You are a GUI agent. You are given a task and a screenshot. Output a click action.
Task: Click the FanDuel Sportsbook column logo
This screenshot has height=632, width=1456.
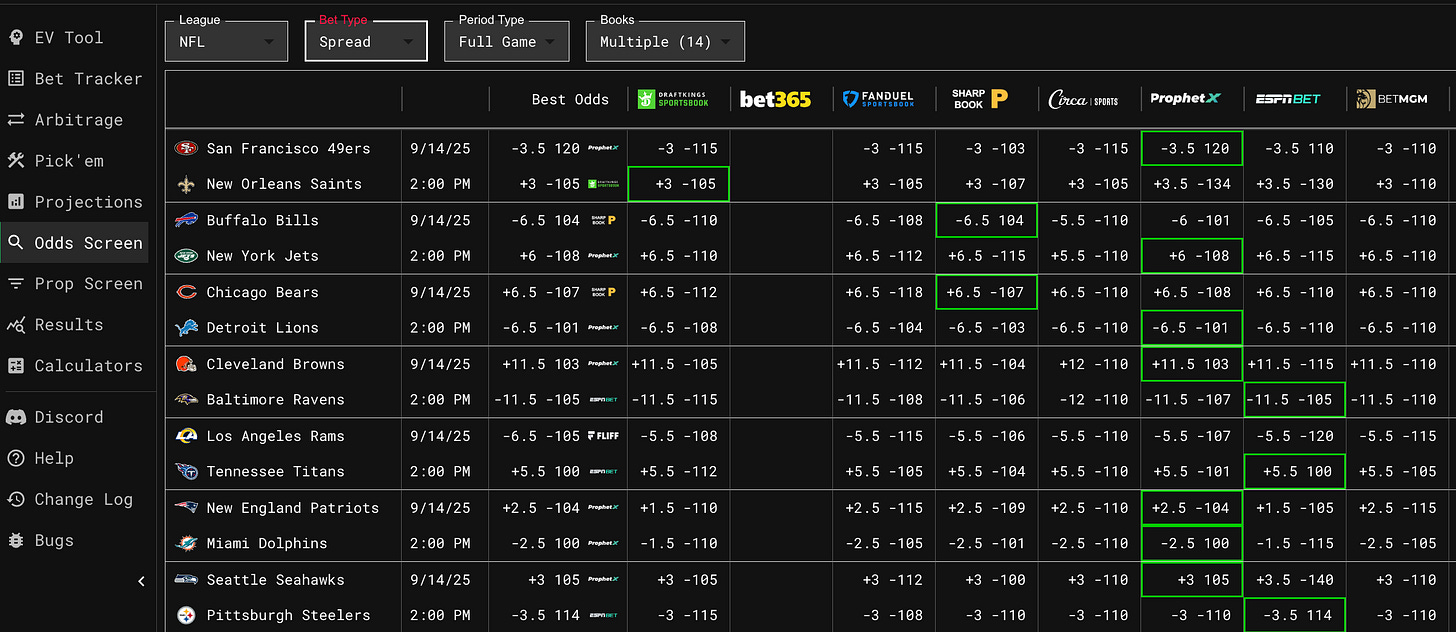[878, 99]
